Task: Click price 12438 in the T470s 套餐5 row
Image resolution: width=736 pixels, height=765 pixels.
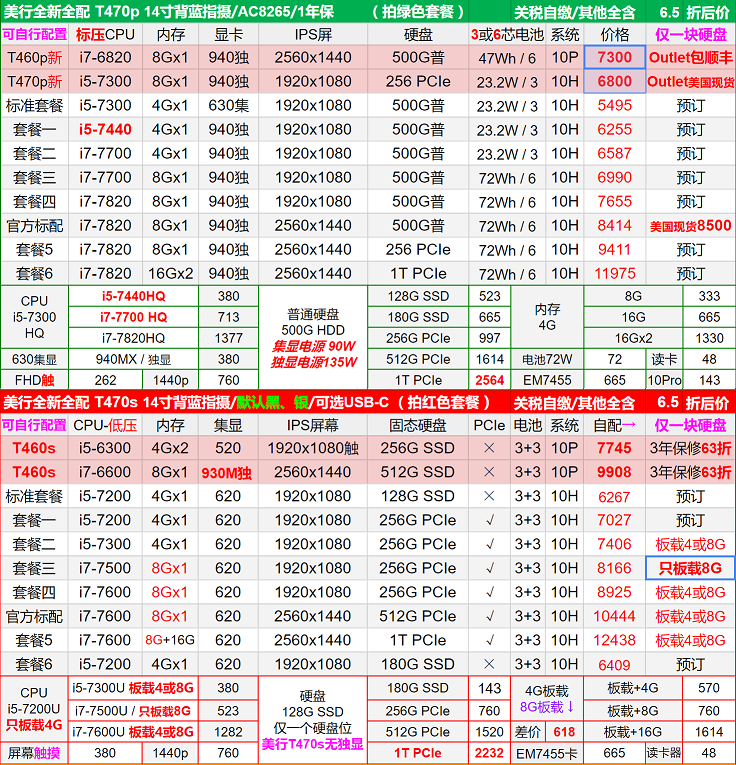Action: pyautogui.click(x=615, y=640)
